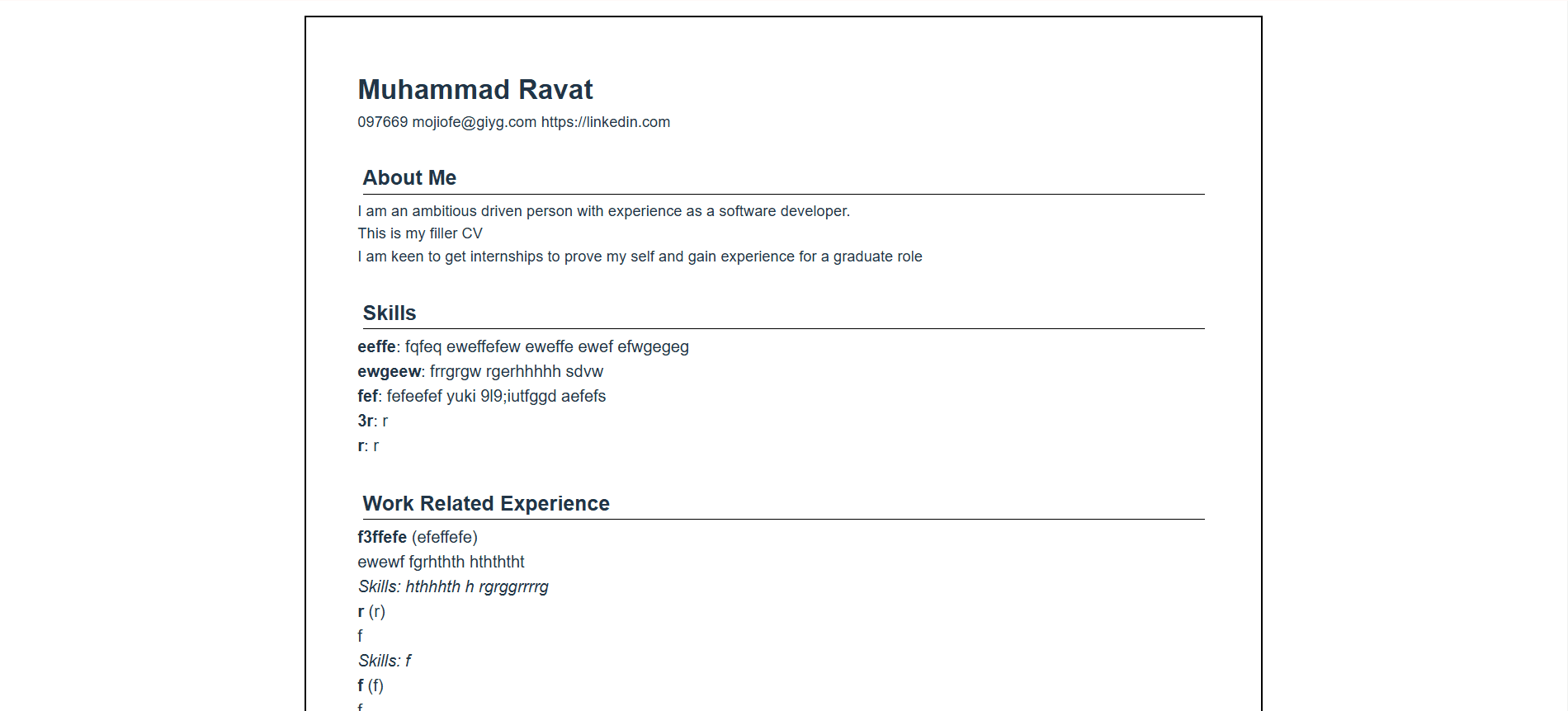Click the ambitious driven person sentence
This screenshot has width=1568, height=711.
tap(603, 211)
